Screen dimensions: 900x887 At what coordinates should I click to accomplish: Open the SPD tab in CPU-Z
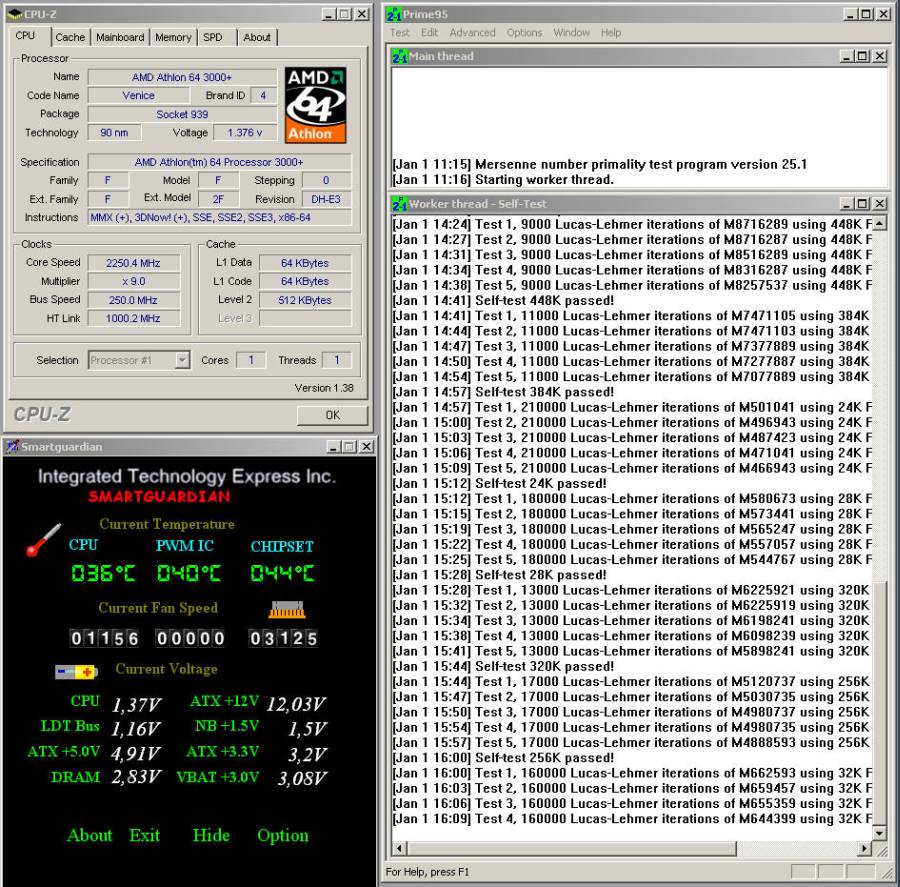[x=212, y=37]
